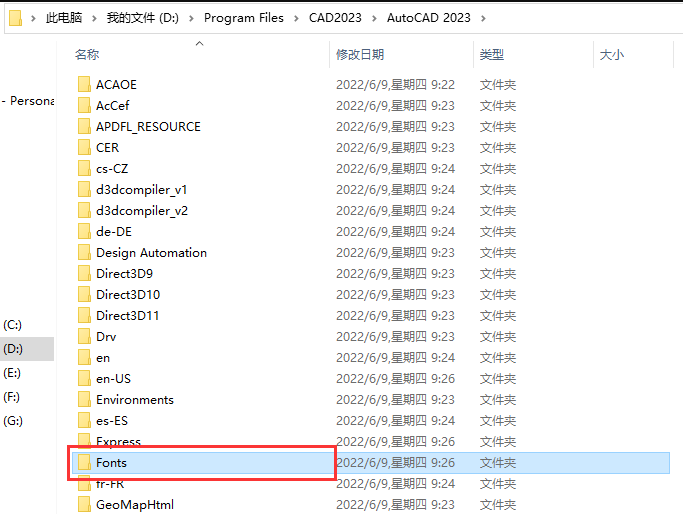This screenshot has width=683, height=514.
Task: Sort by 名称 column header
Action: [87, 54]
